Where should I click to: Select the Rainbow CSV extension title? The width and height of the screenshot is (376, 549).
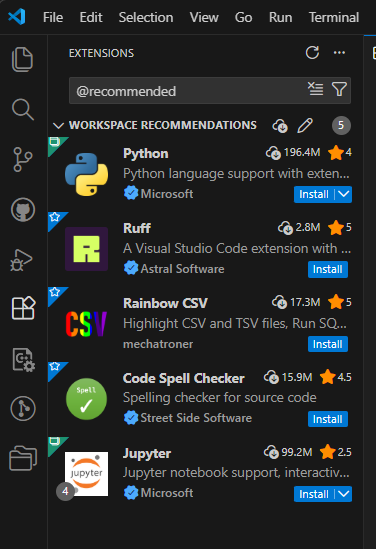coord(165,303)
